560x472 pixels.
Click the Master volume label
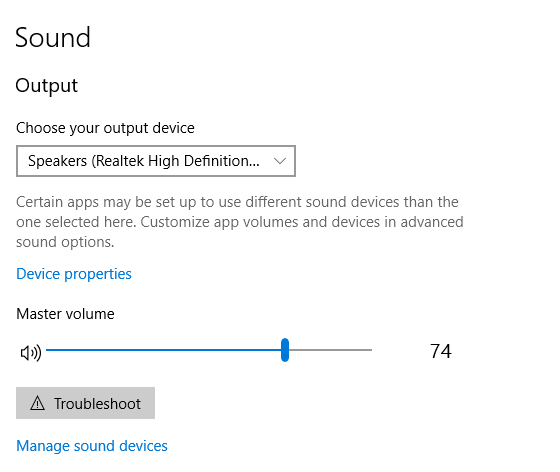pos(65,314)
